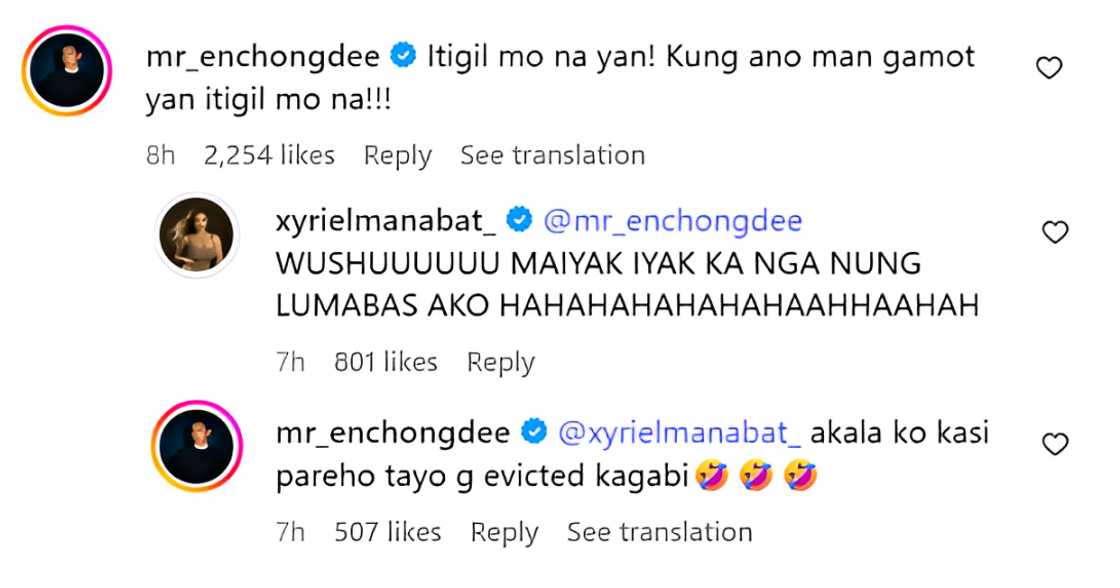The width and height of the screenshot is (1120, 588).
Task: Click the 2,254 likes count
Action: [x=268, y=155]
